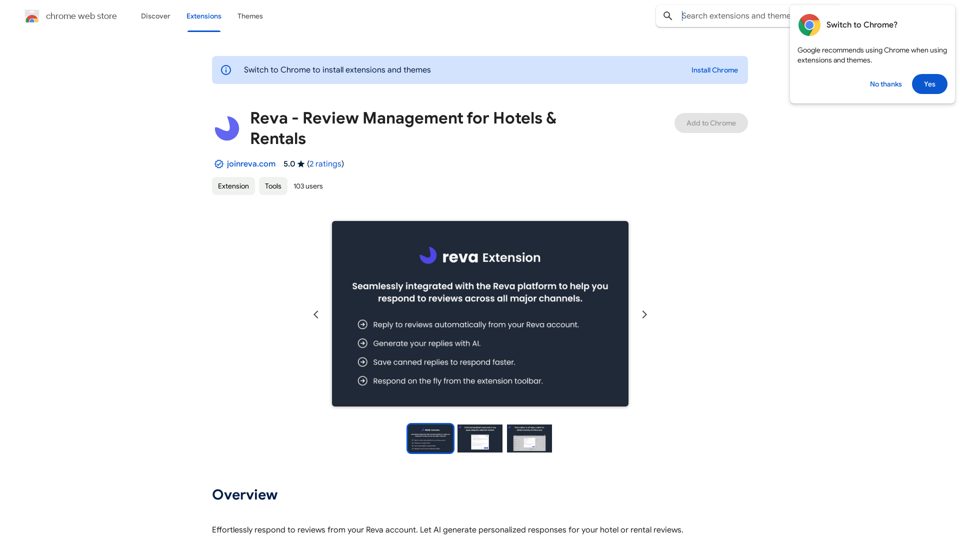The height and width of the screenshot is (540, 960).
Task: Show previous screenshot with left arrow
Action: pyautogui.click(x=316, y=314)
